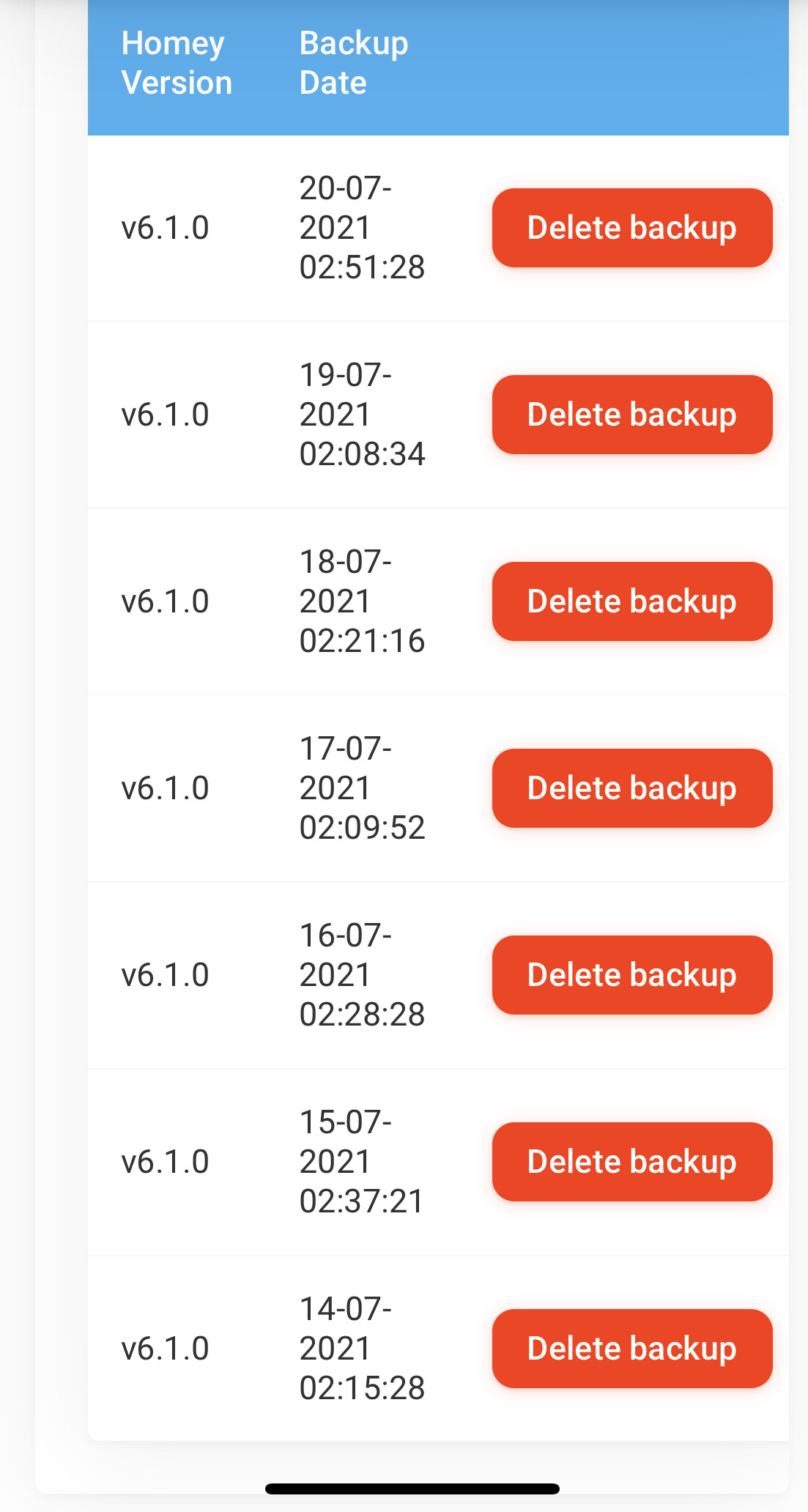Delete the backup from 20-07-2021
The width and height of the screenshot is (808, 1512).
pos(631,228)
